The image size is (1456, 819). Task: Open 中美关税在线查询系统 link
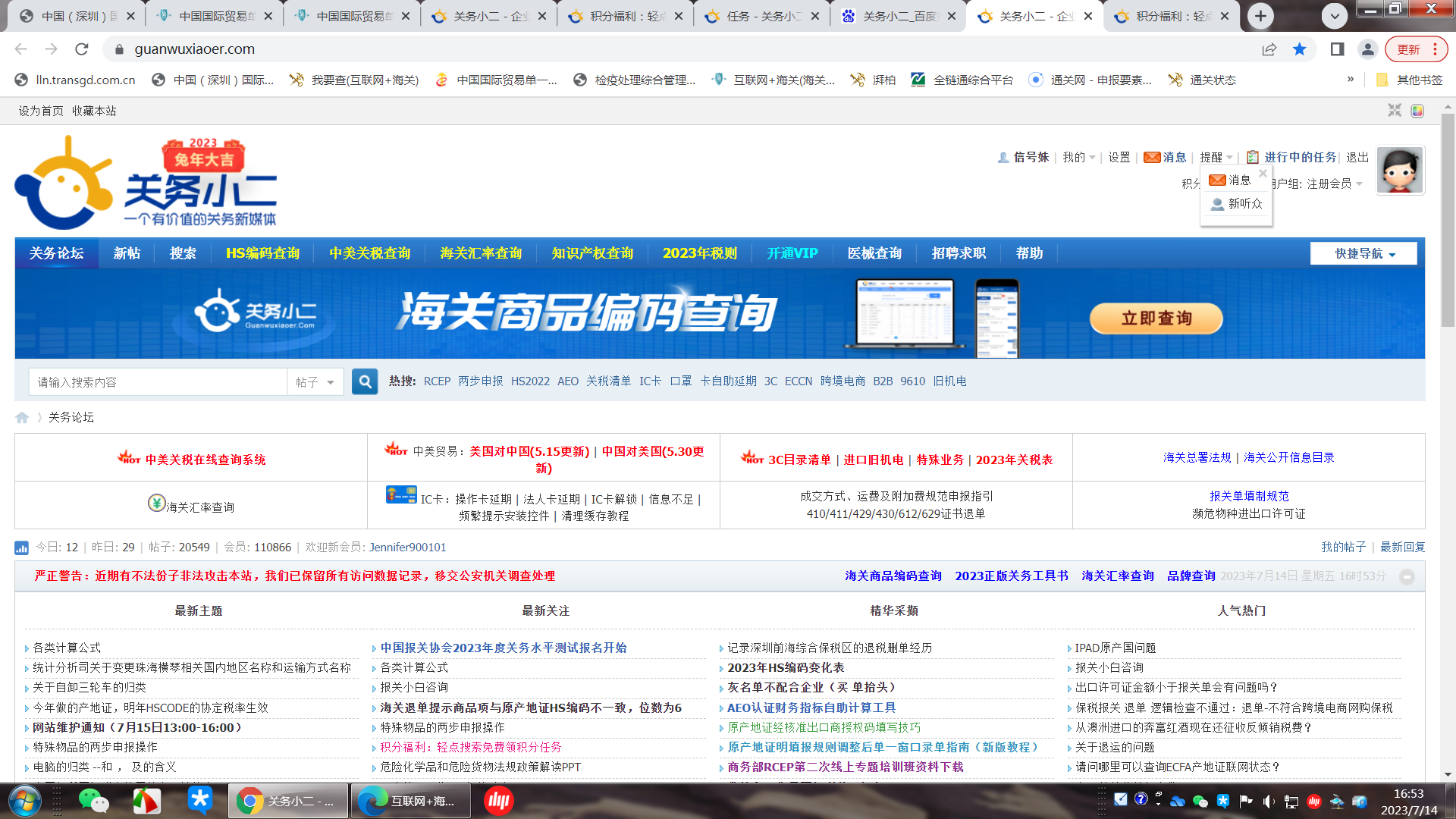tap(206, 460)
